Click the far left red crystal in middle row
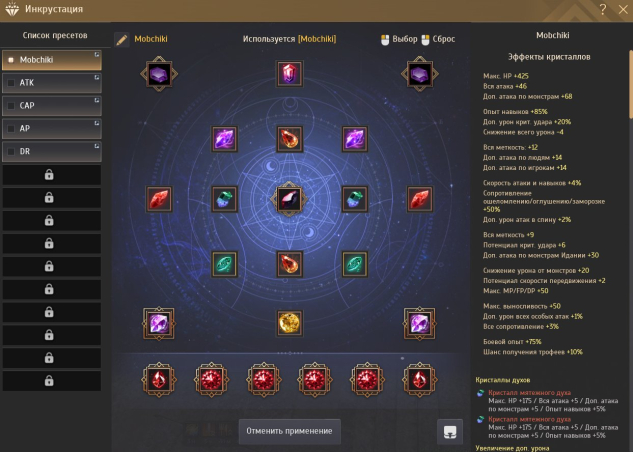 (x=159, y=199)
